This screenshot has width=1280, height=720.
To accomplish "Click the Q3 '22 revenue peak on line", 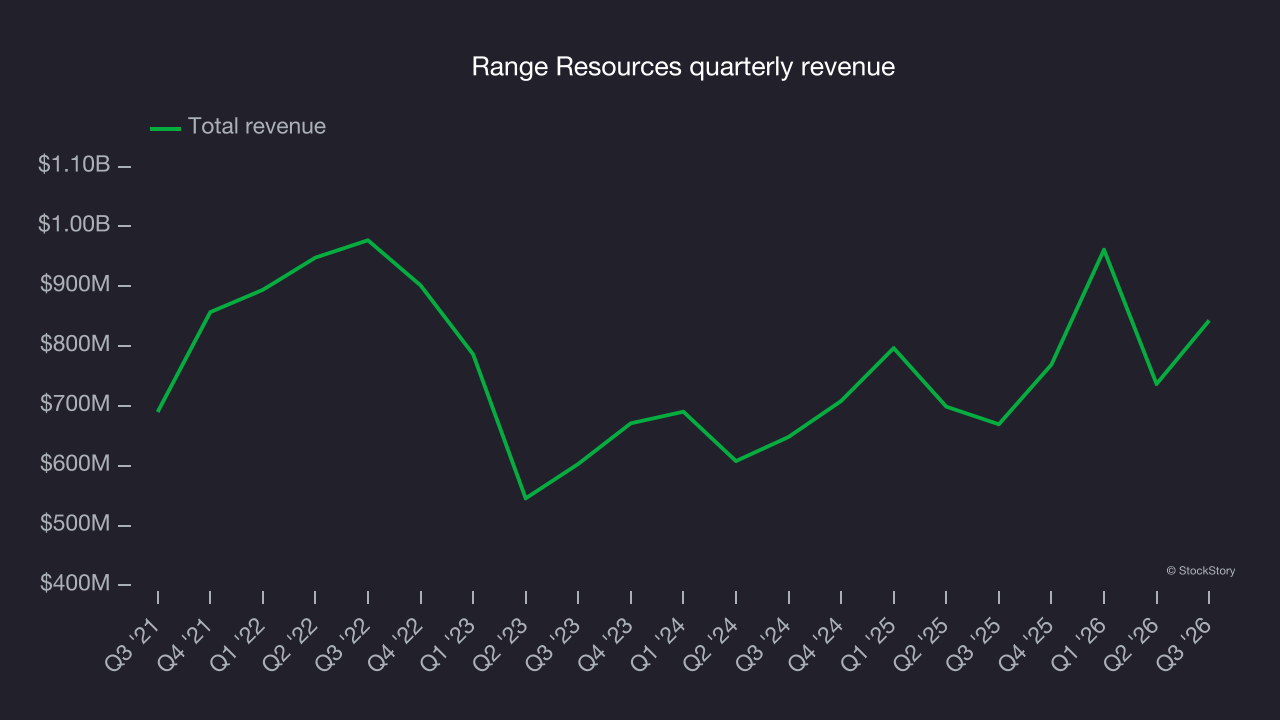I will pos(368,240).
